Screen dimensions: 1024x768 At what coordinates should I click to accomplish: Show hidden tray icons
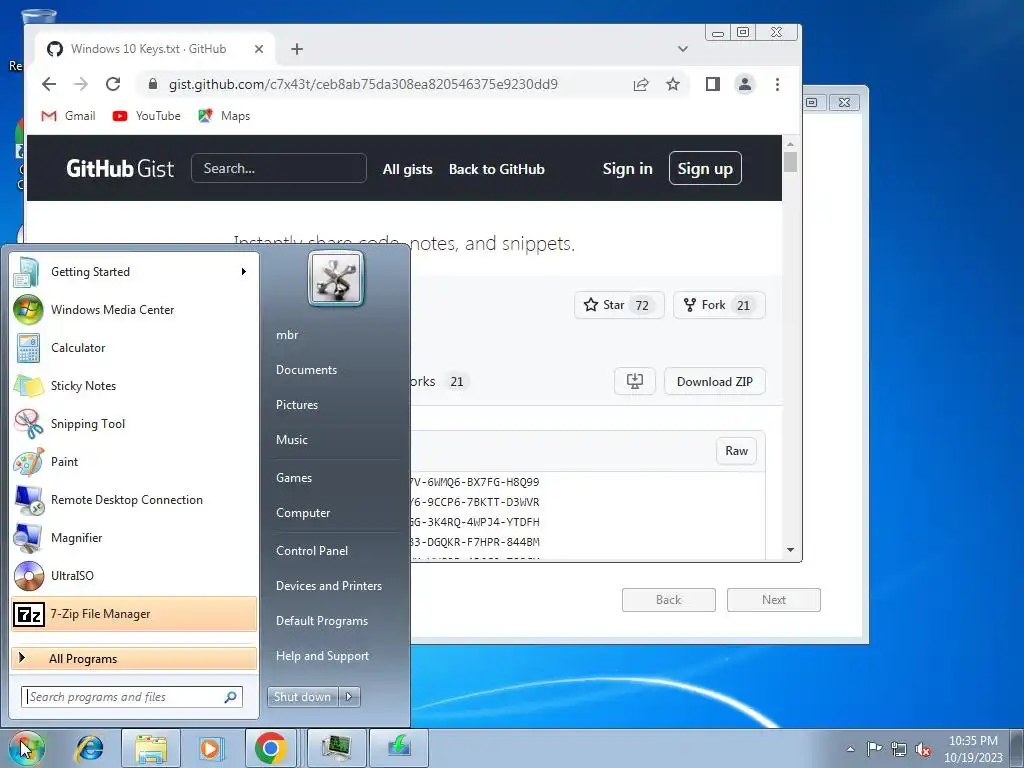pyautogui.click(x=850, y=749)
